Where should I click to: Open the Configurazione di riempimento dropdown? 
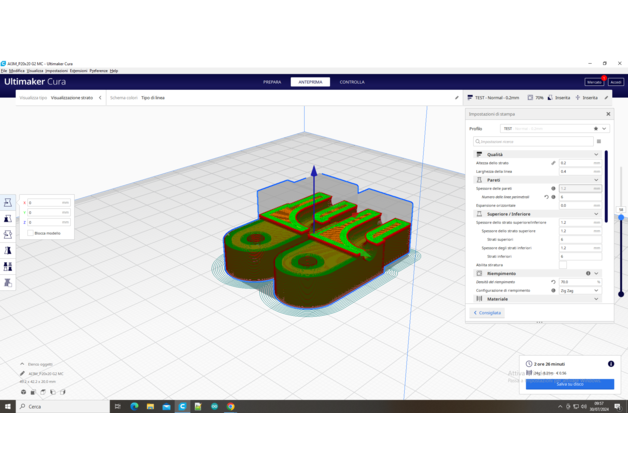(x=580, y=290)
